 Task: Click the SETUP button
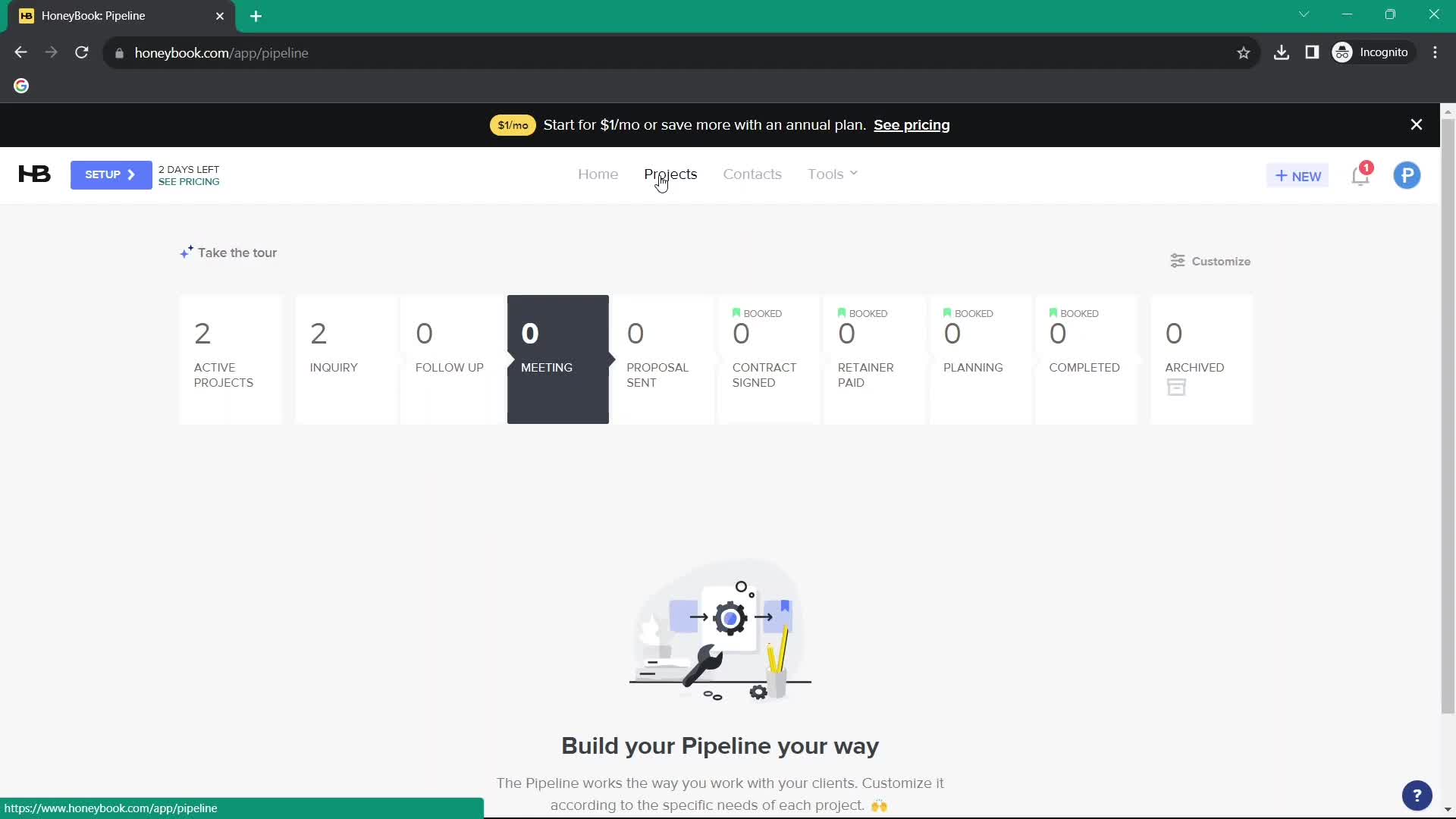pos(111,175)
